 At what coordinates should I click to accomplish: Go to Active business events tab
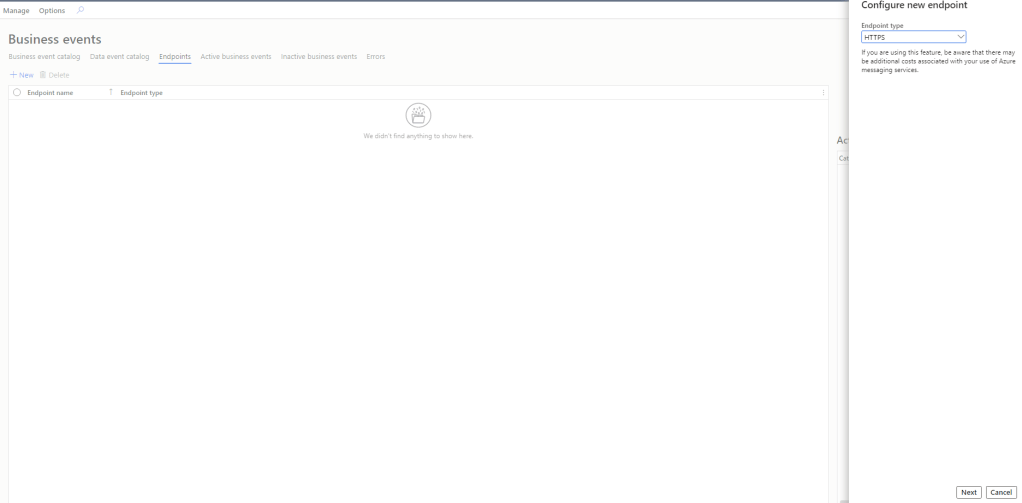pyautogui.click(x=236, y=56)
